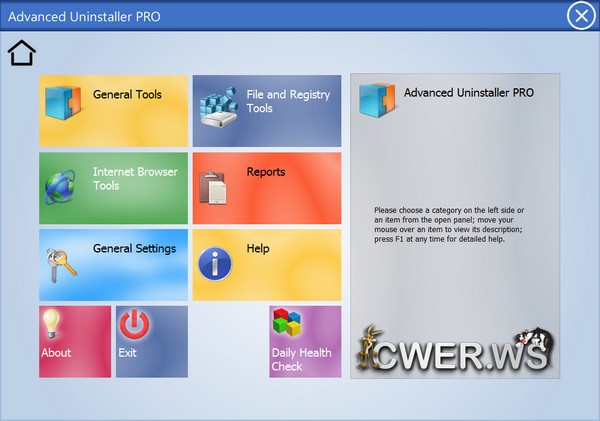
Task: Click 'Advanced Uninstaller PRO' panel heading
Action: pyautogui.click(x=469, y=93)
